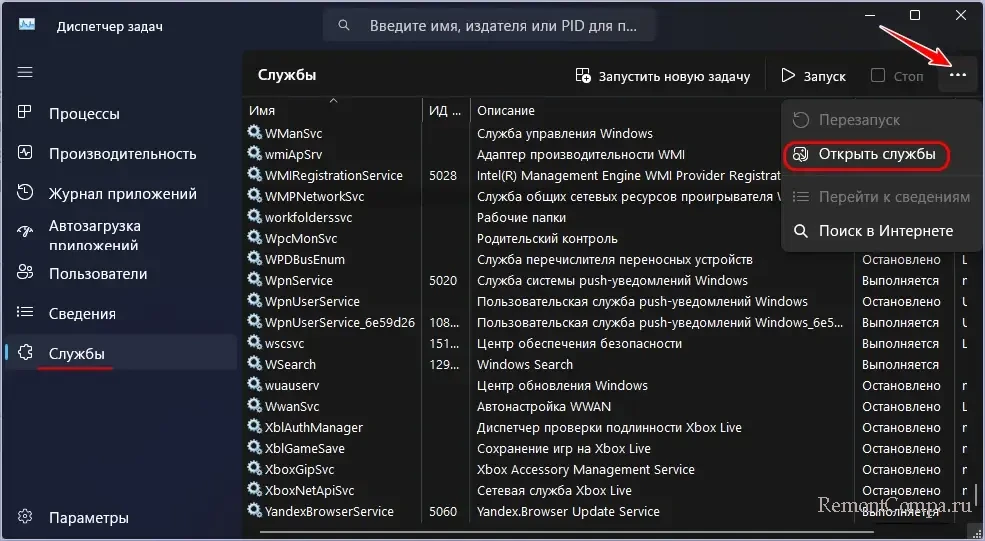Choose "Открыть службы" from the dropdown menu
Image resolution: width=985 pixels, height=541 pixels.
(x=866, y=155)
